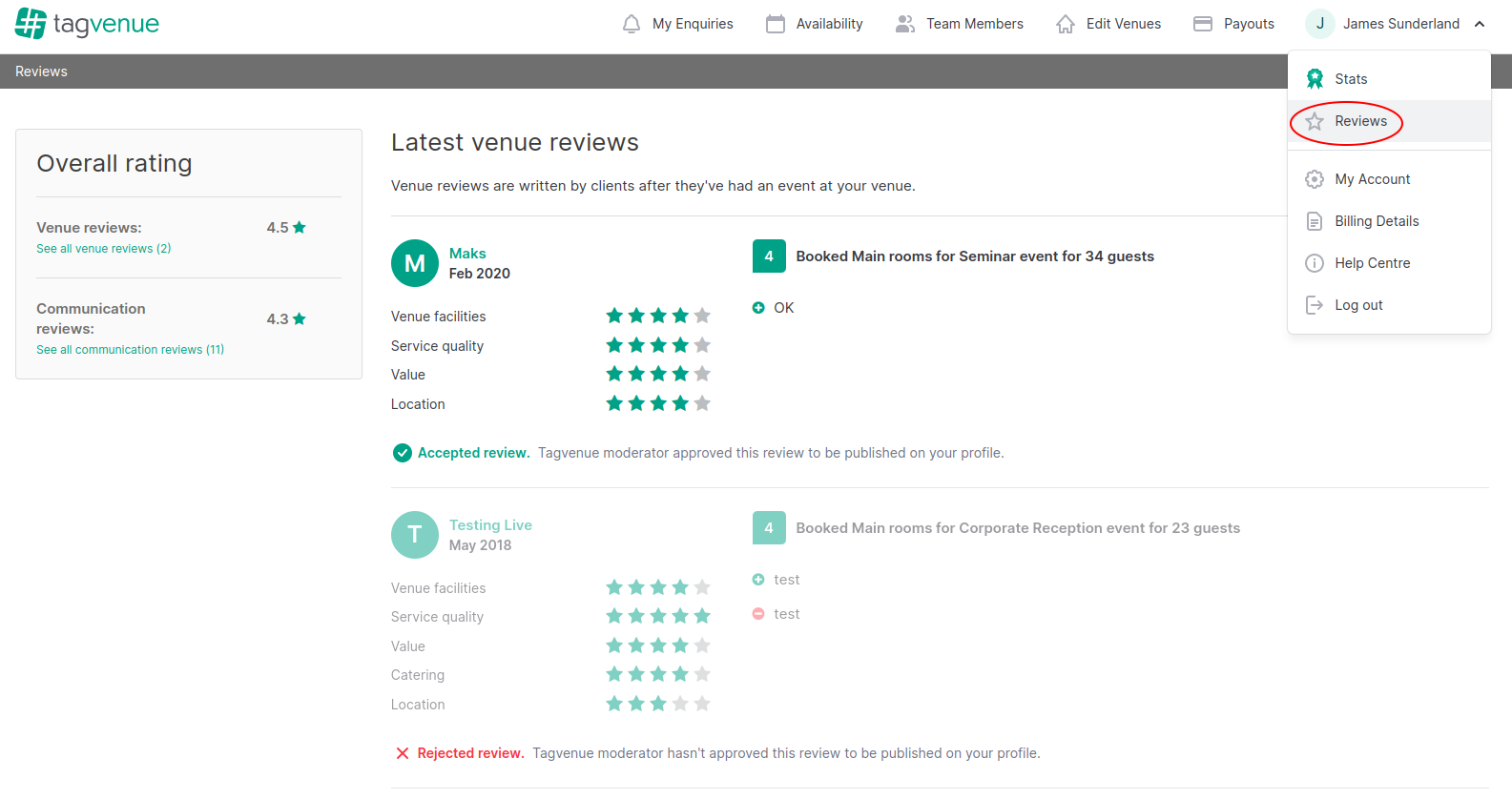Click the Team Members people icon
The width and height of the screenshot is (1512, 799).
pyautogui.click(x=905, y=24)
